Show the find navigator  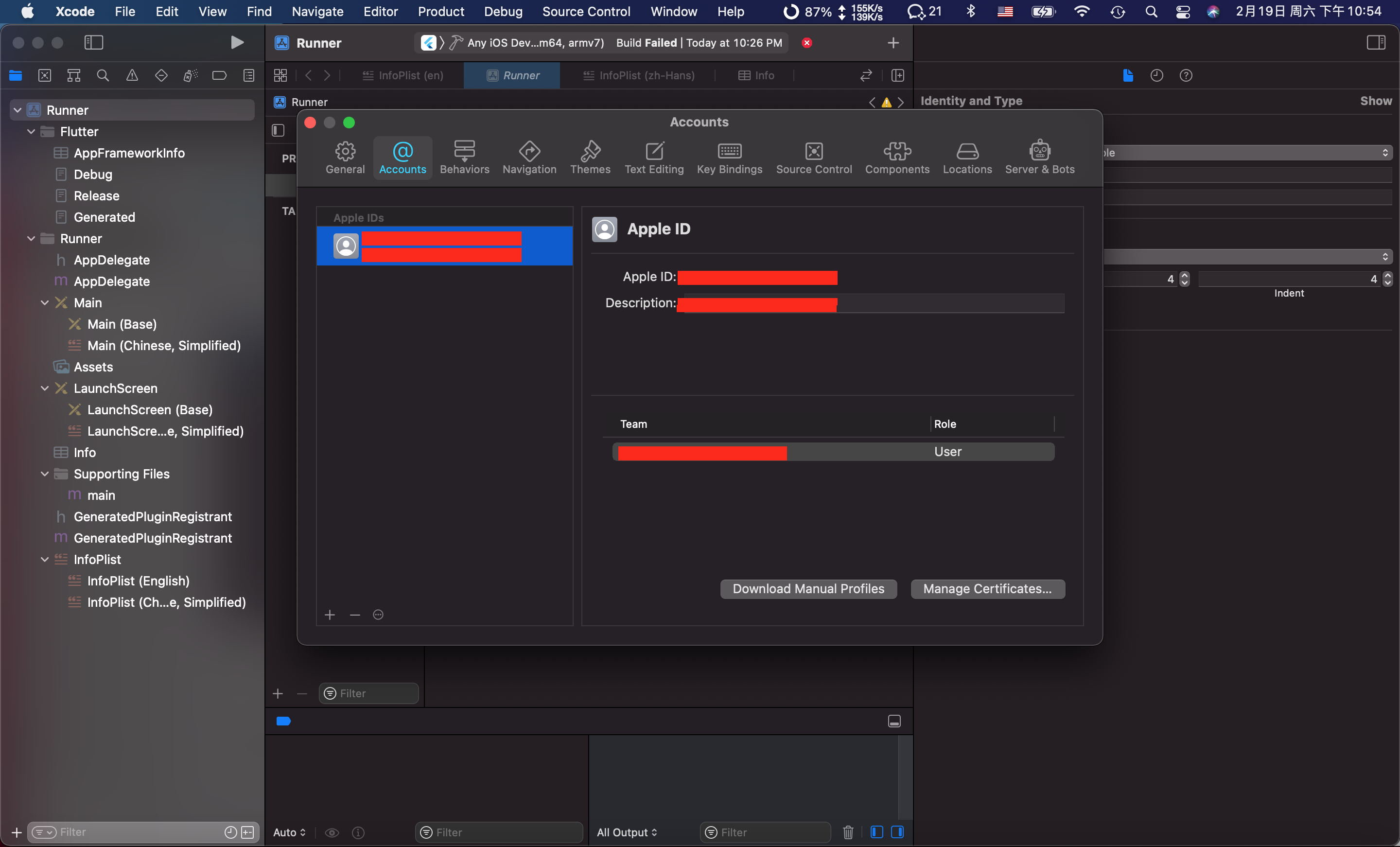(103, 75)
